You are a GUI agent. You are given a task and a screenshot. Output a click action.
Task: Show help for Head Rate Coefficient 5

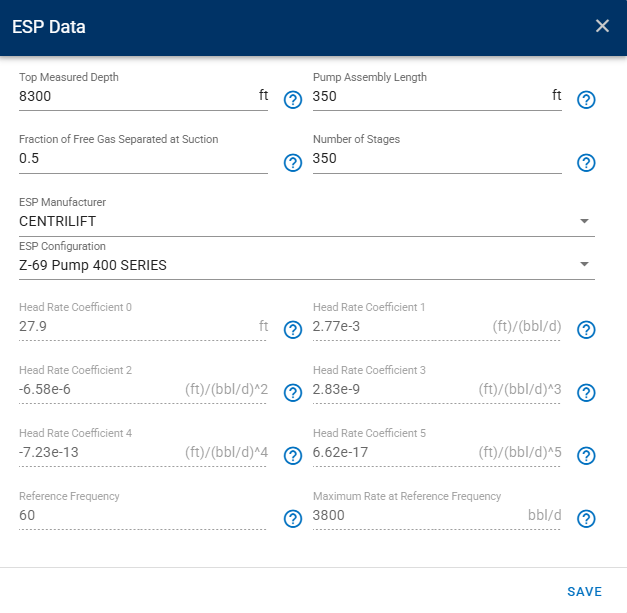click(587, 456)
